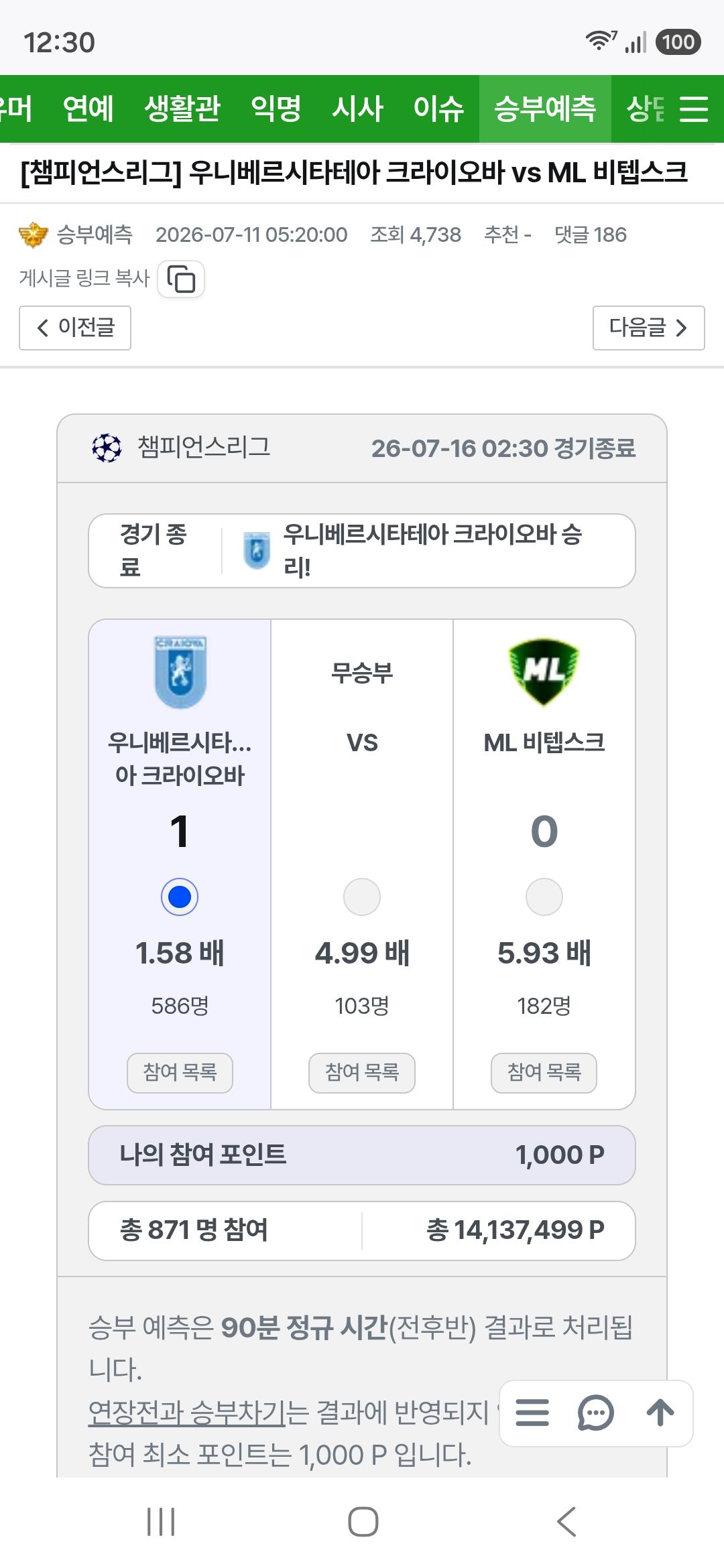
Task: Open 참여 목록 under the 586명 column
Action: tap(180, 1073)
